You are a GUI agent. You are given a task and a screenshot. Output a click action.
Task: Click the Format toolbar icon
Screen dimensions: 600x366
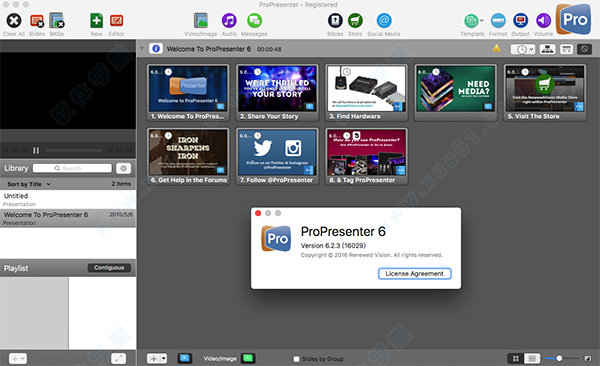[498, 21]
